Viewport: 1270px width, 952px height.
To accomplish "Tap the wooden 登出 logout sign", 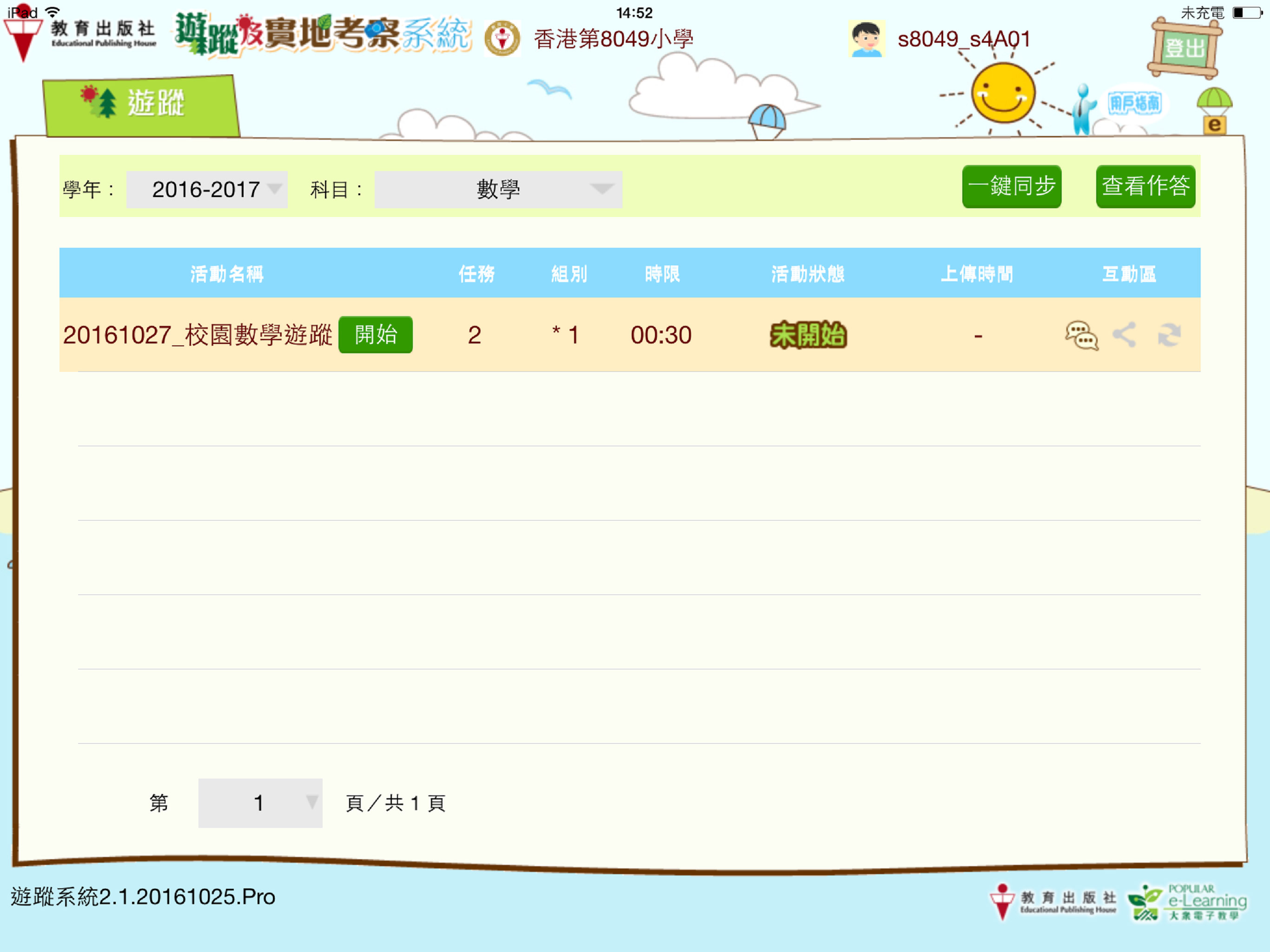I will (x=1184, y=48).
